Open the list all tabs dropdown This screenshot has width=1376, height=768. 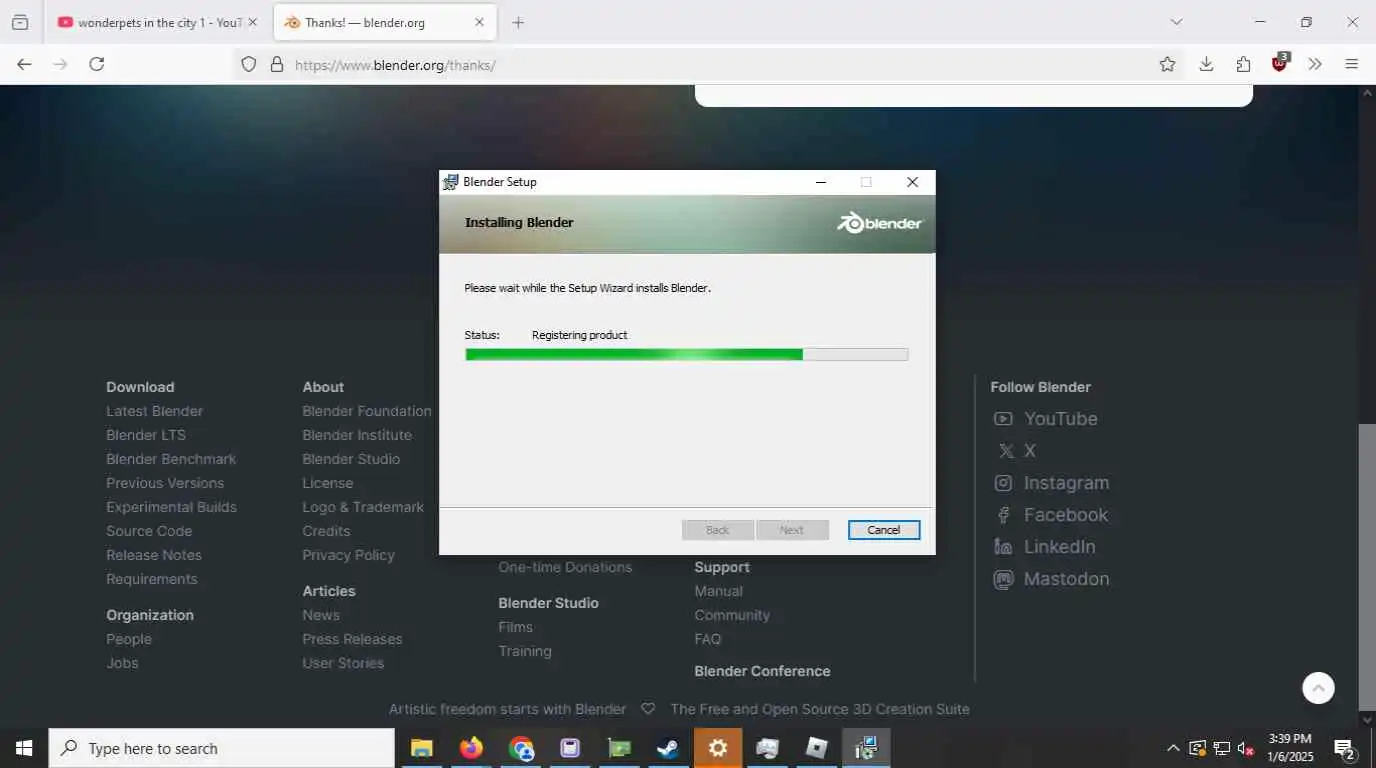click(1176, 22)
